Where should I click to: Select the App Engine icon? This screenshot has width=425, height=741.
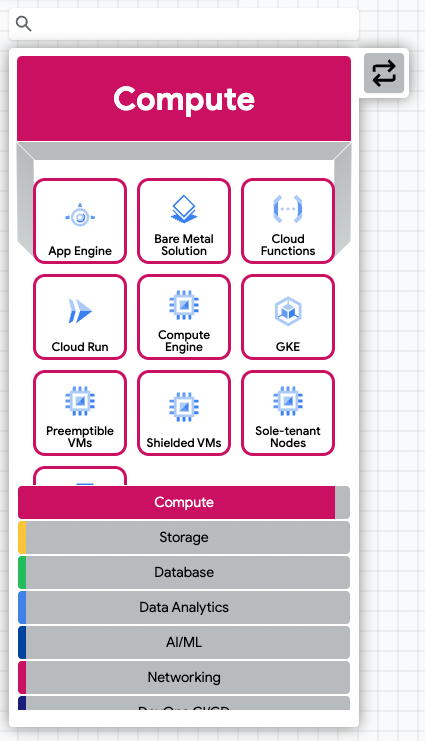click(x=80, y=221)
